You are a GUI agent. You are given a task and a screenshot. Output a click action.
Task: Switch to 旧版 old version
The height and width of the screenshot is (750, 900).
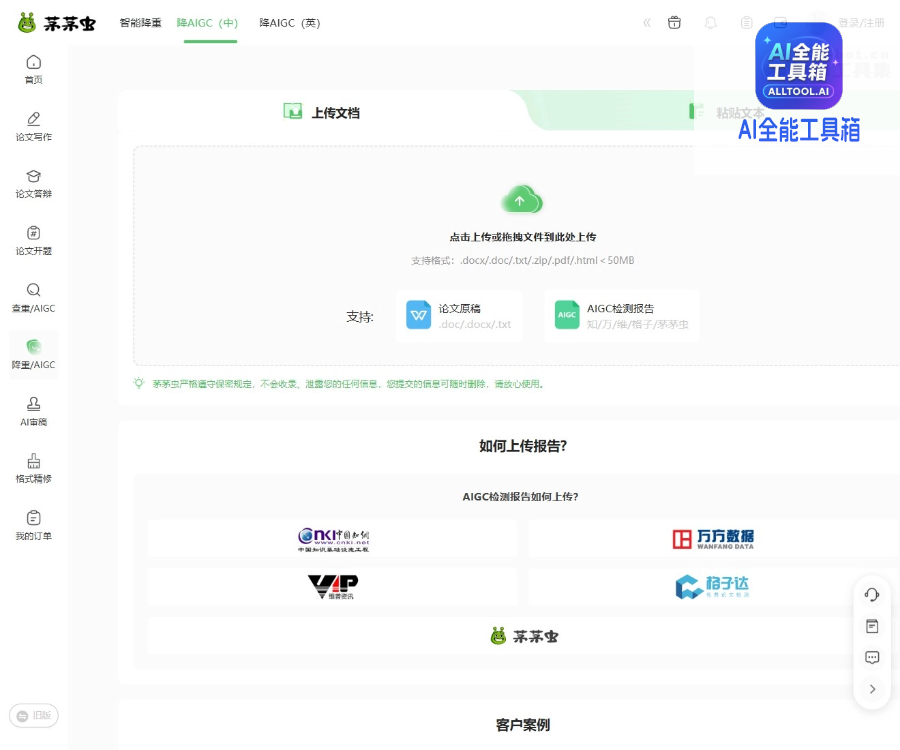[x=34, y=716]
